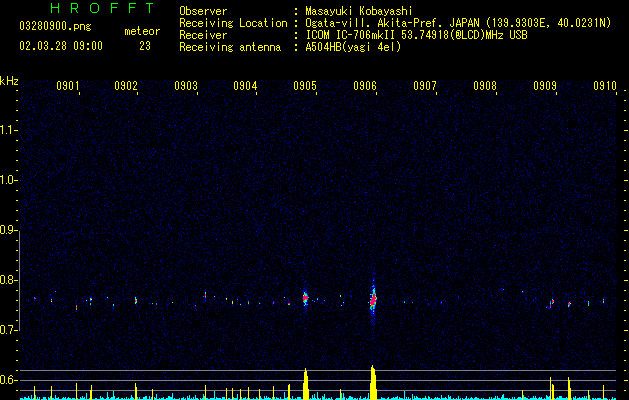Viewport: 629px width, 400px height.
Task: Click the 1.0 kHz axis label
Action: tap(8, 180)
